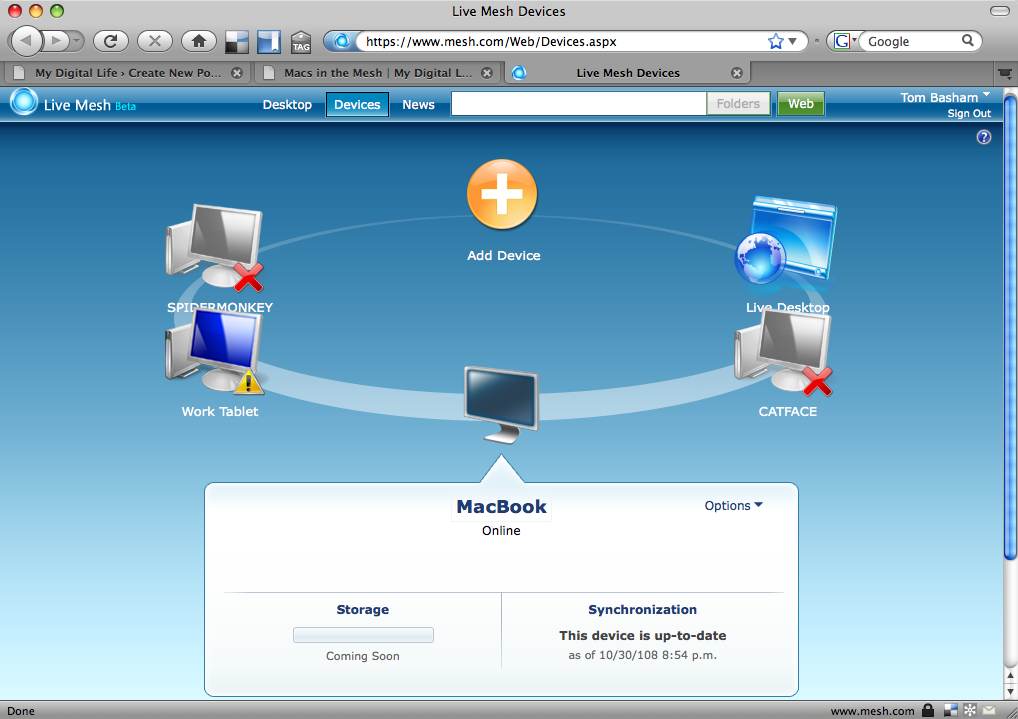Click the MacBook monitor icon
1018x719 pixels.
(501, 404)
